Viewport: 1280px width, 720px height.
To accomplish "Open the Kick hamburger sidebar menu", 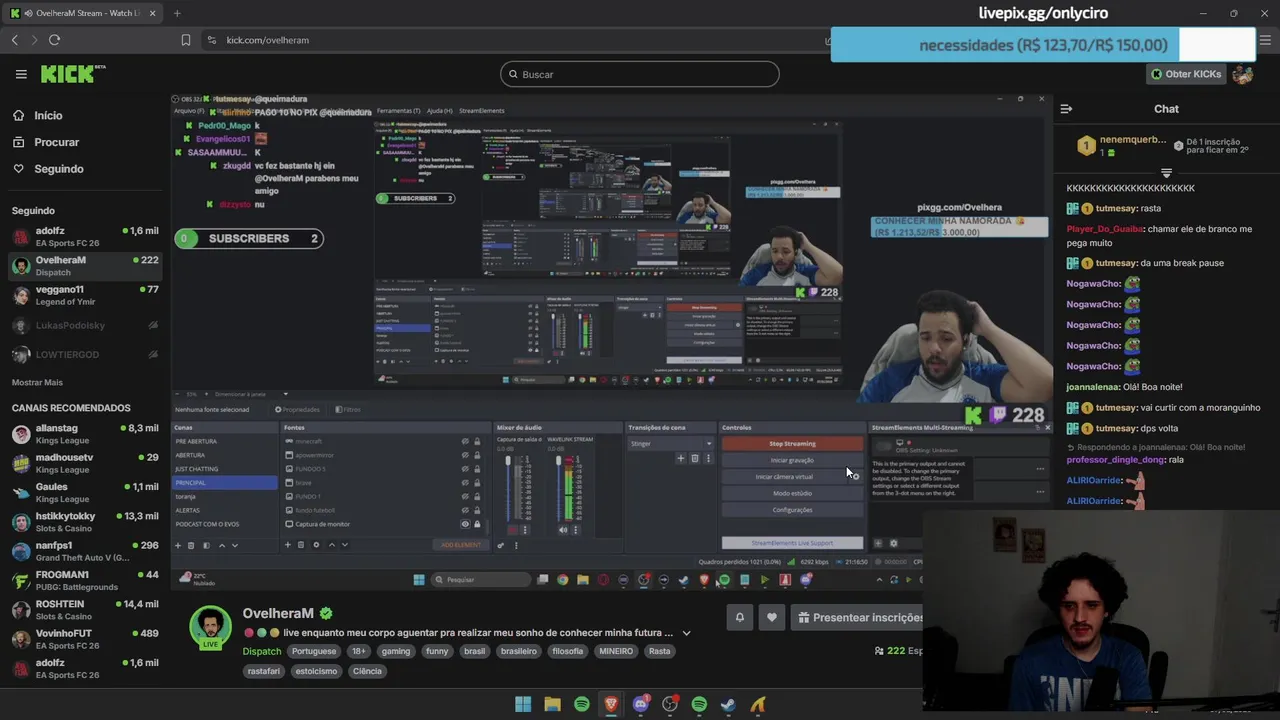I will pos(21,74).
